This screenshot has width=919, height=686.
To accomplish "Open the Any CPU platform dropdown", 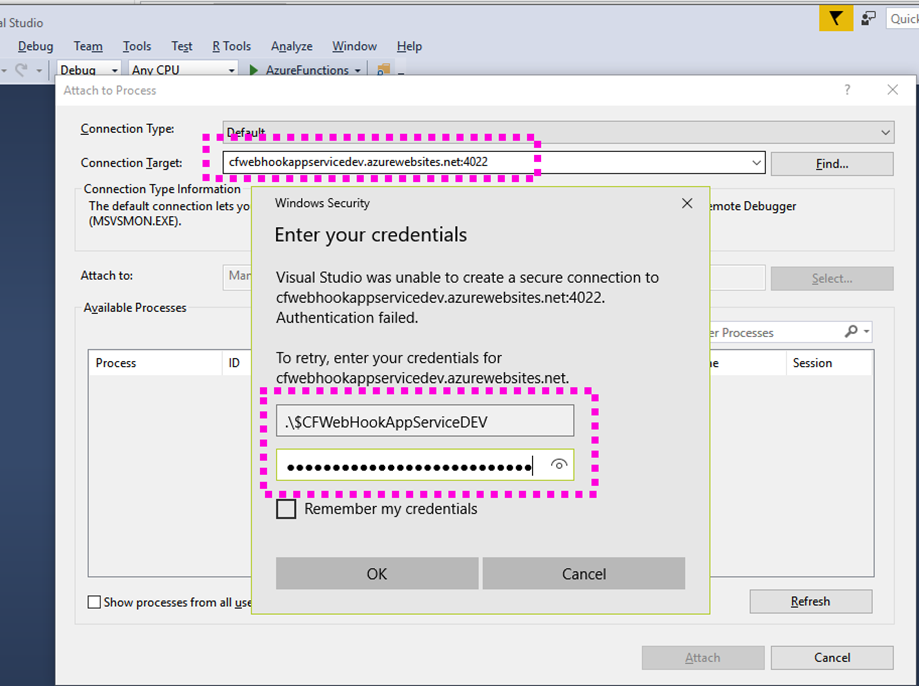I will click(x=232, y=71).
